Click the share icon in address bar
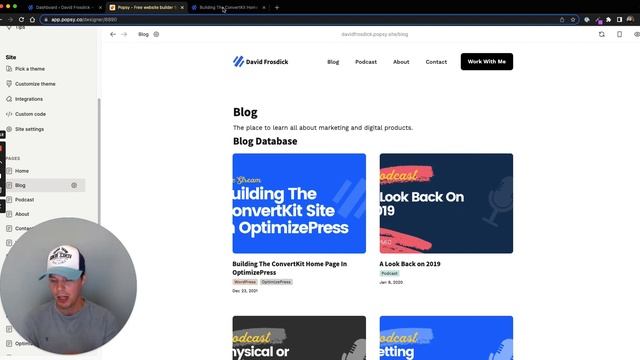Image resolution: width=640 pixels, height=360 pixels. (562, 19)
